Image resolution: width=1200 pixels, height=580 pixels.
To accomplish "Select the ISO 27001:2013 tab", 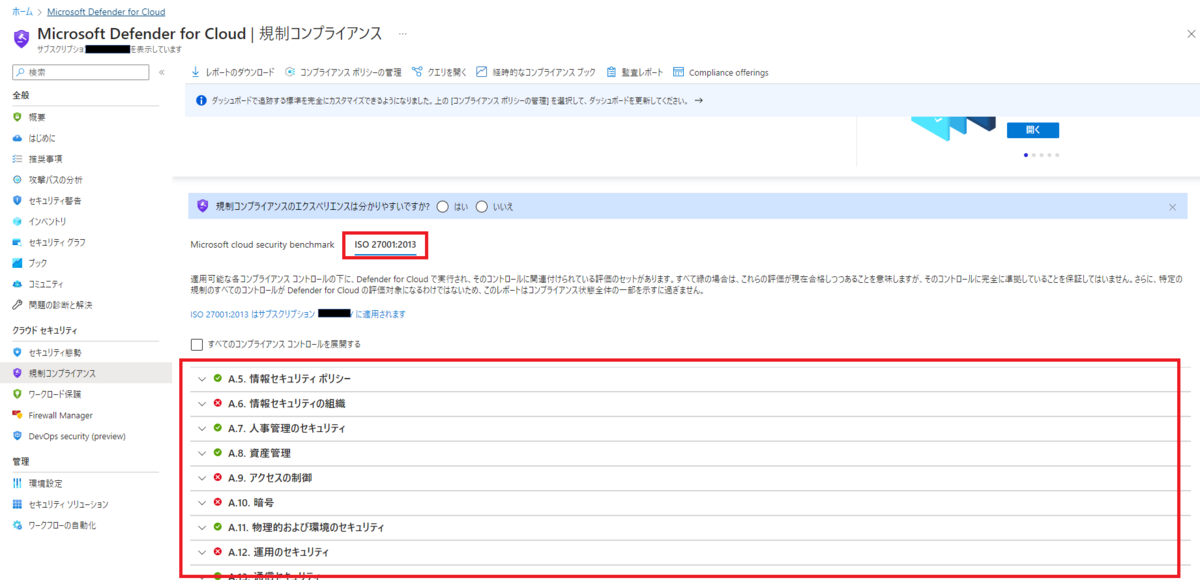I will pos(385,244).
